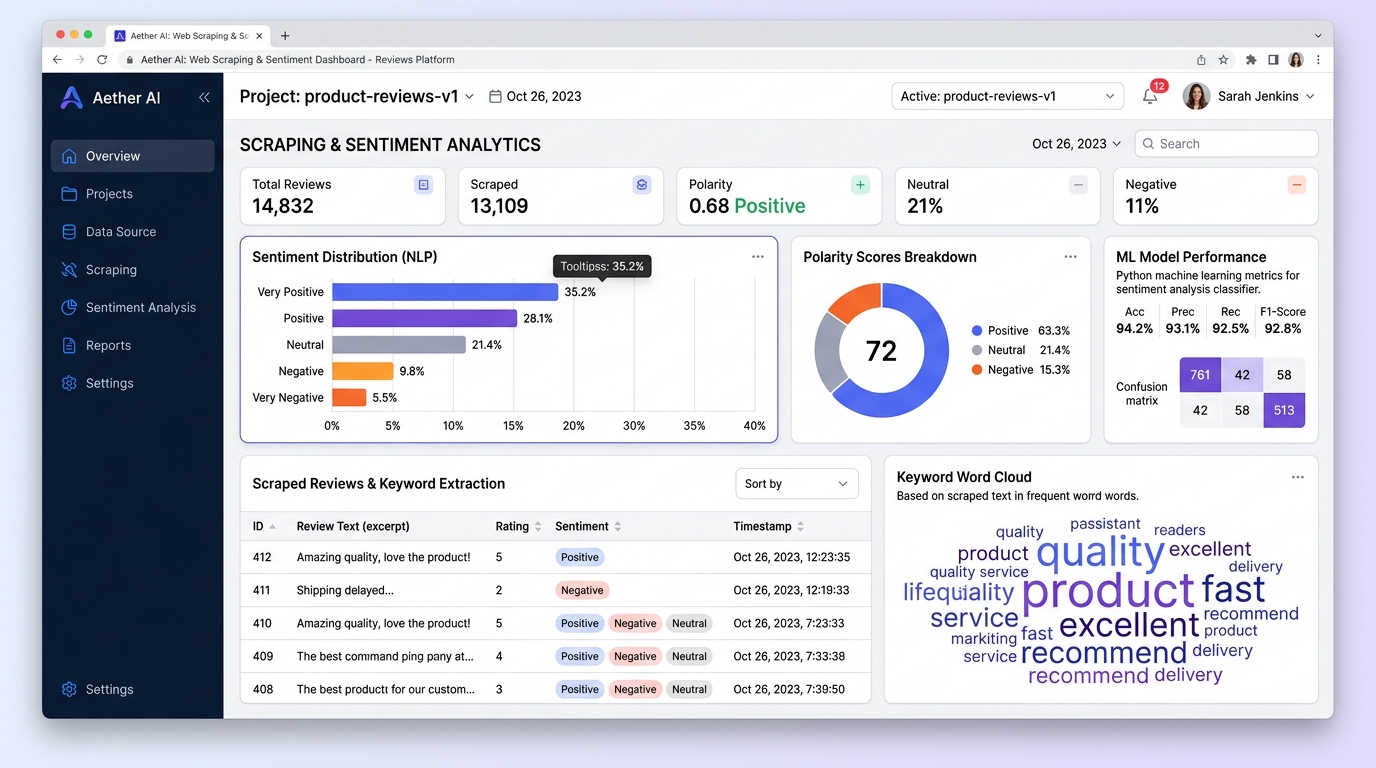This screenshot has height=768, width=1376.
Task: Click the Neutral card minus icon
Action: [1078, 185]
